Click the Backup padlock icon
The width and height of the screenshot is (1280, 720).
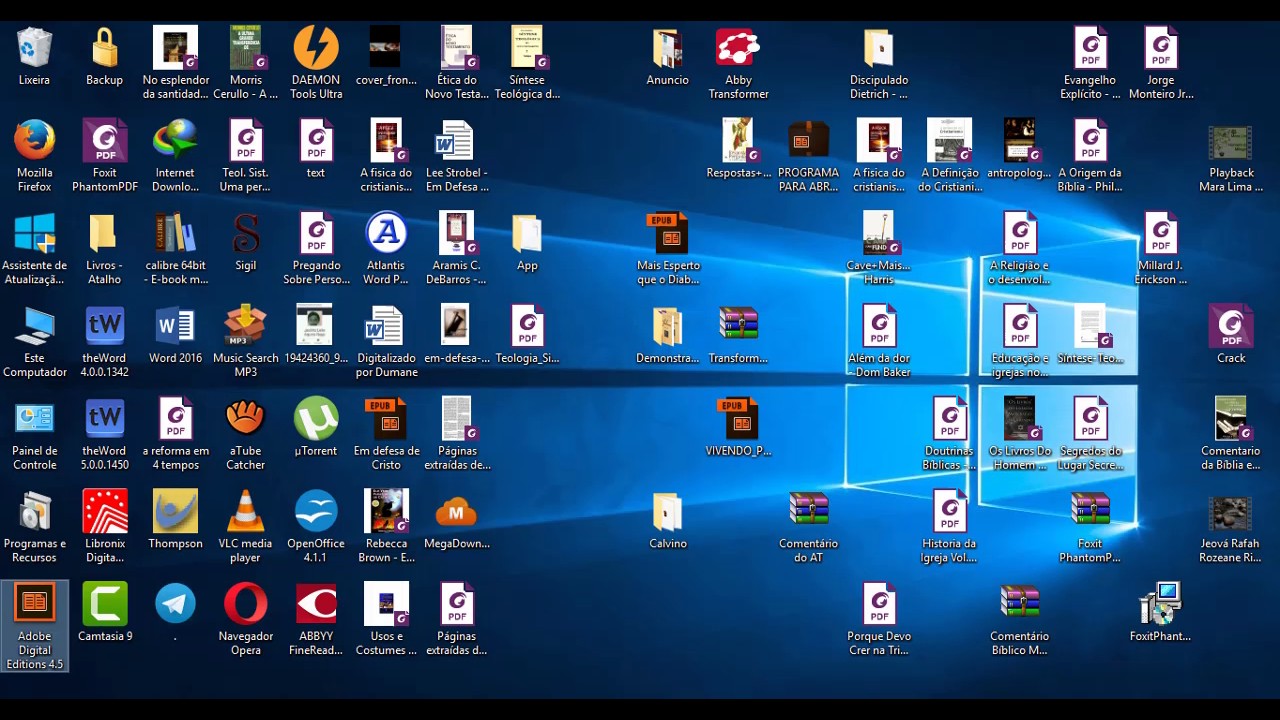(104, 48)
